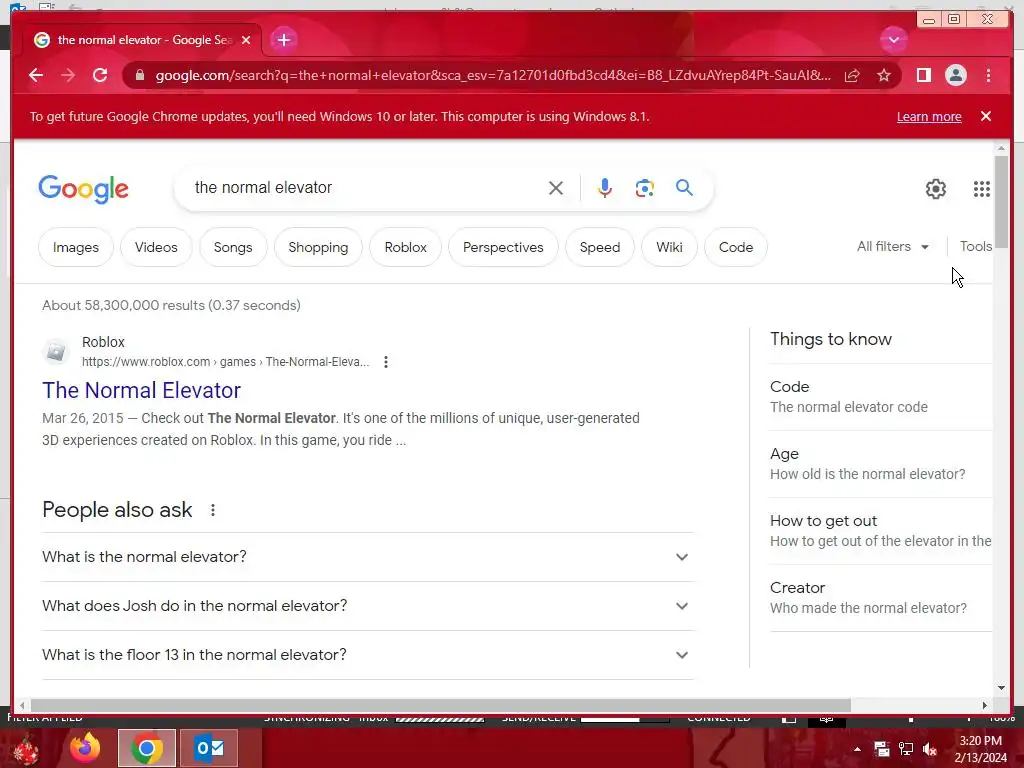Open Outlook from the taskbar
This screenshot has height=768, width=1024.
[x=209, y=748]
